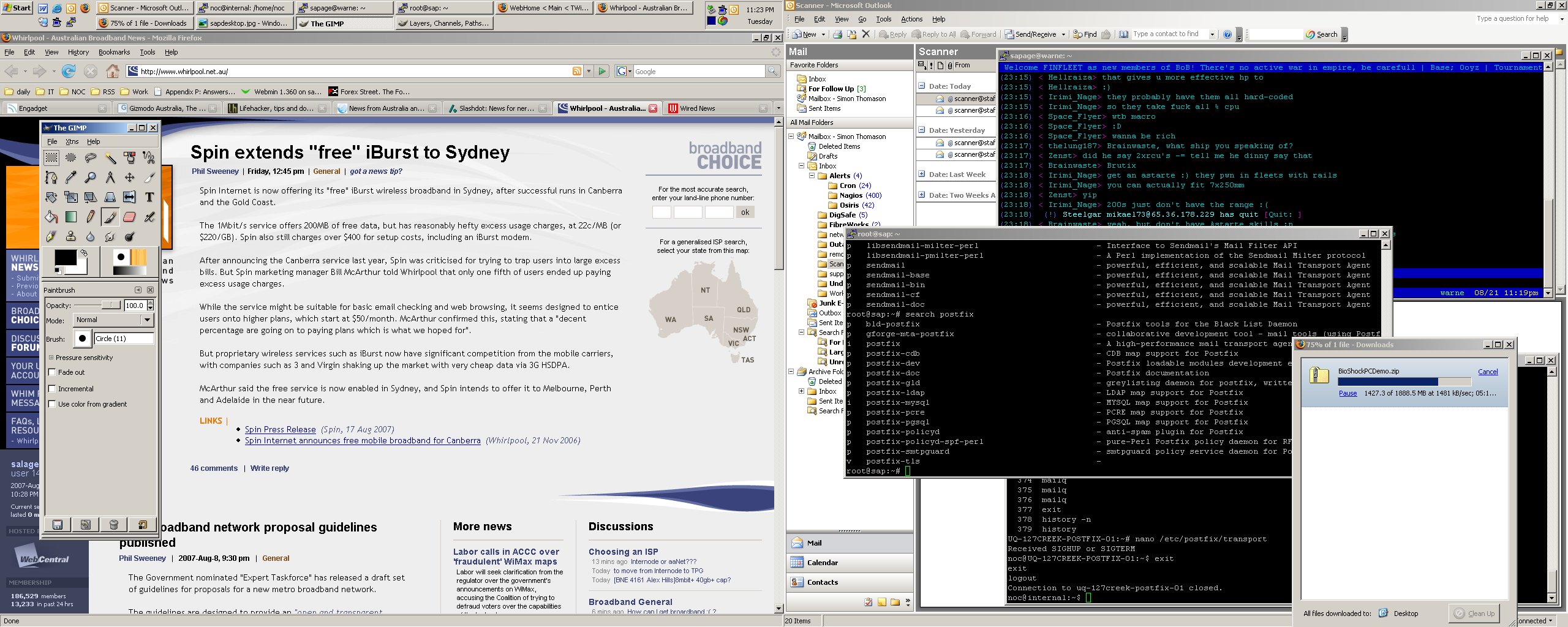
Task: Expand Pressure sensitivity options
Action: pos(51,358)
